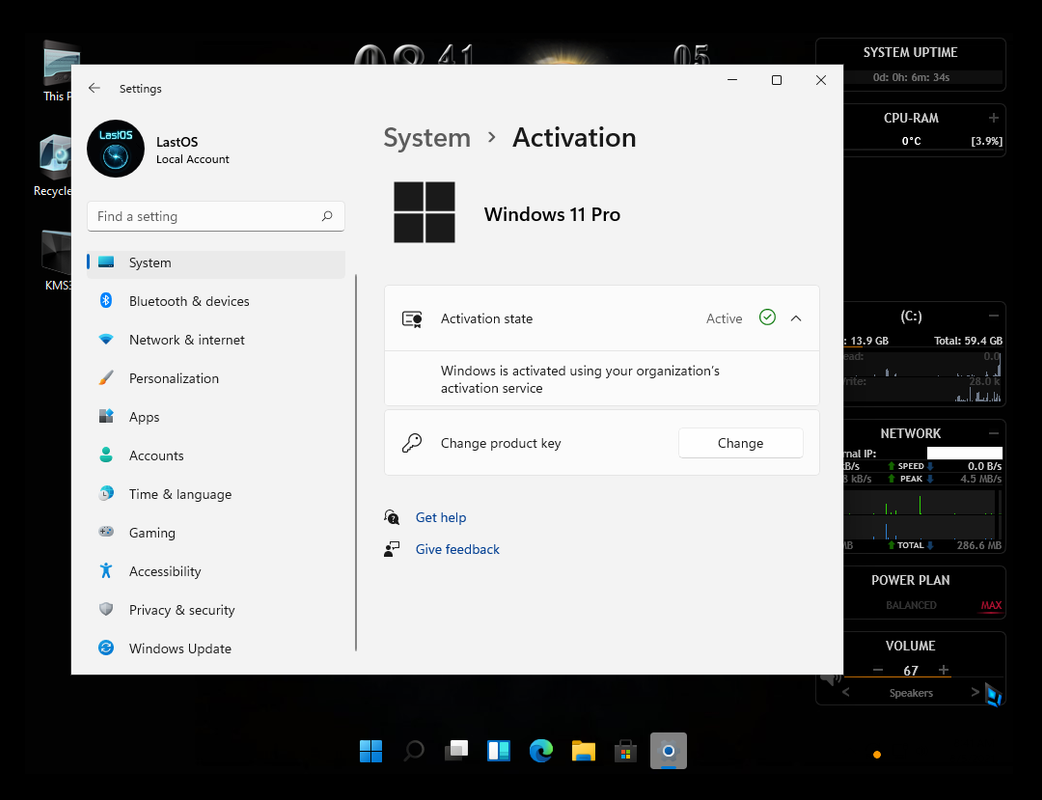
Task: Click the Settings sidebar scrollbar
Action: coord(356,462)
